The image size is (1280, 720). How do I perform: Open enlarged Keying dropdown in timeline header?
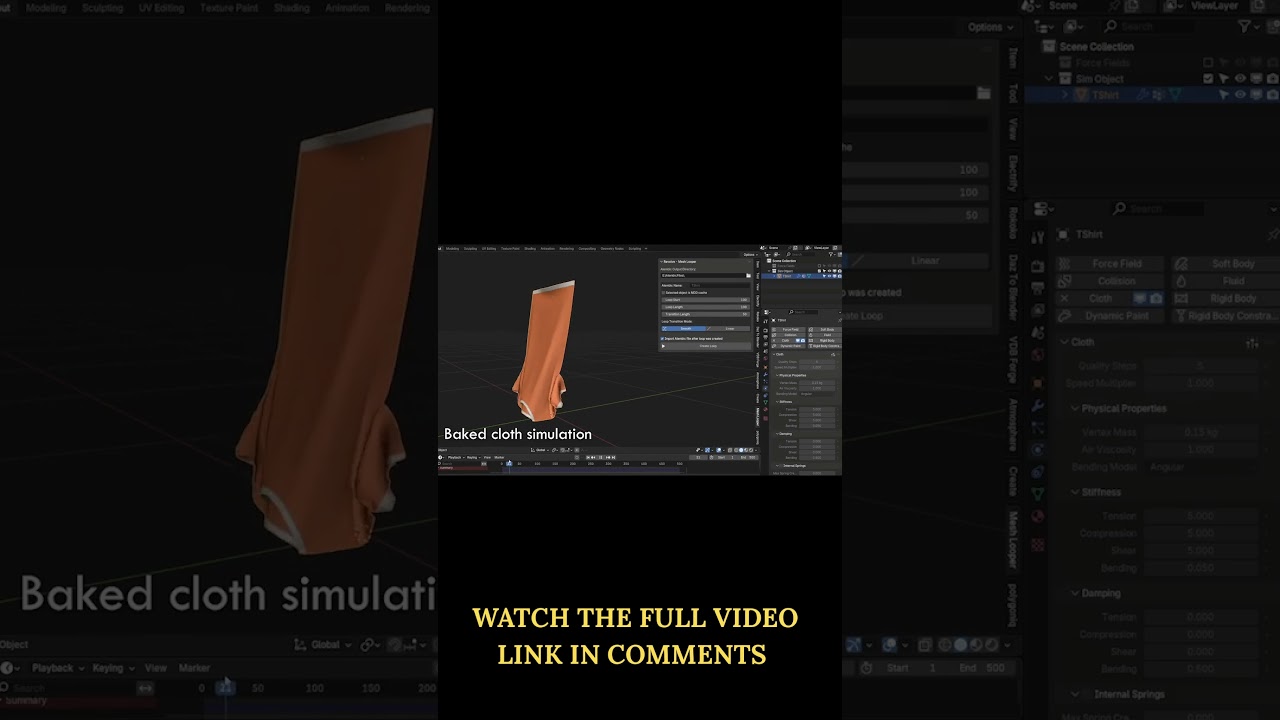(113, 668)
